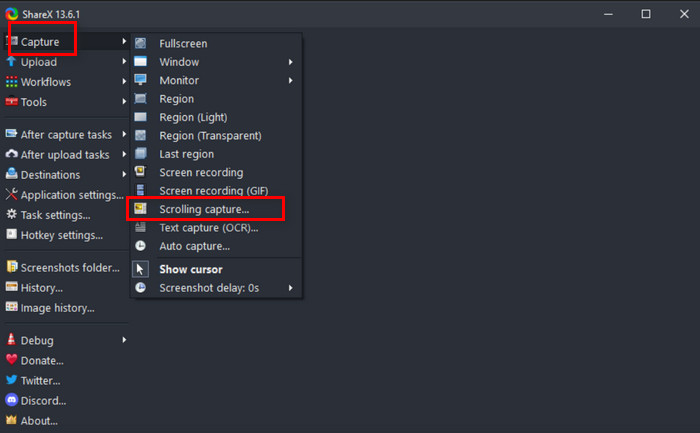Screen dimensions: 700x433
Task: Click the Scrolling capture icon
Action: 140,208
